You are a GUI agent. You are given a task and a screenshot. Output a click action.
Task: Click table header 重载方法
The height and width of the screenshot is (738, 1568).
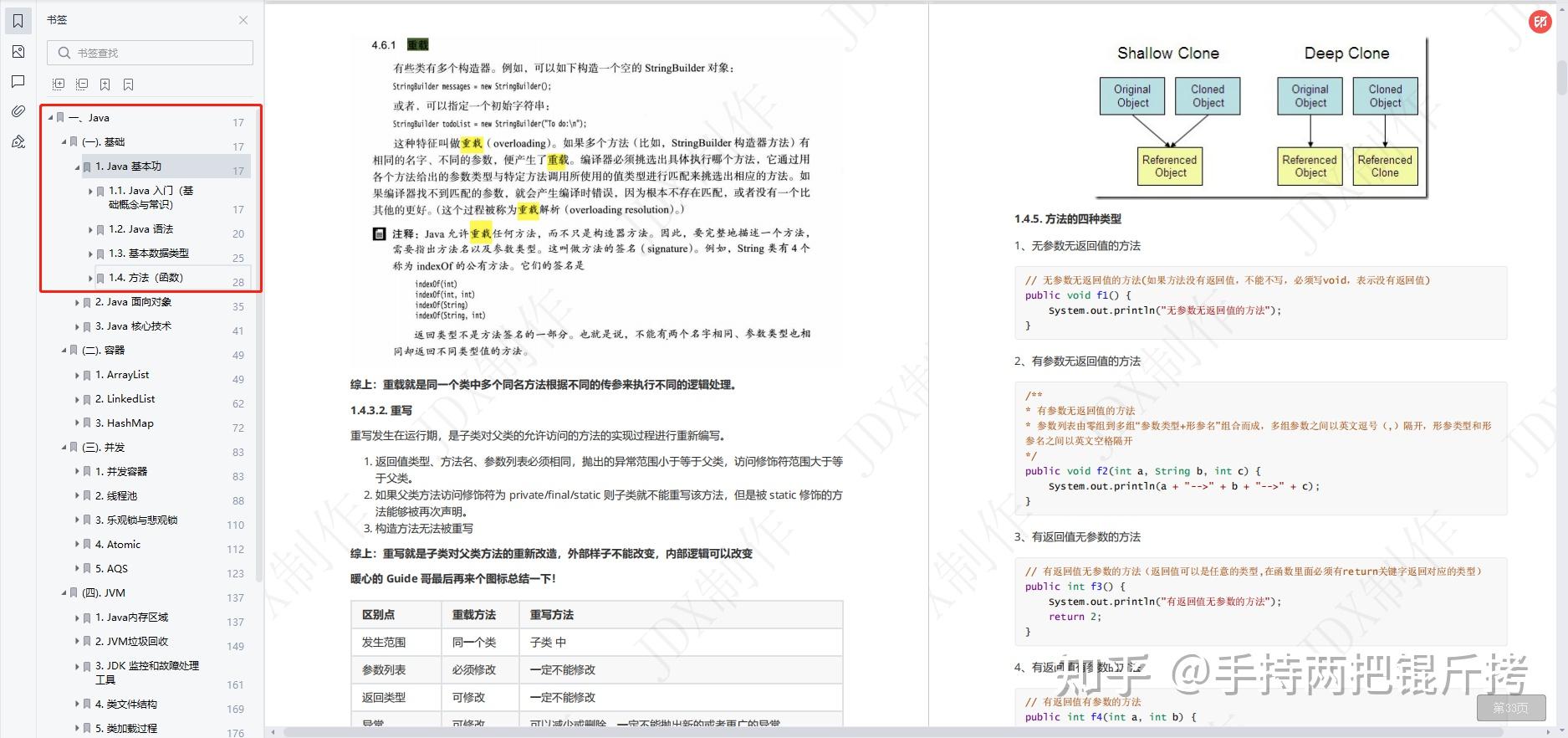pos(474,615)
